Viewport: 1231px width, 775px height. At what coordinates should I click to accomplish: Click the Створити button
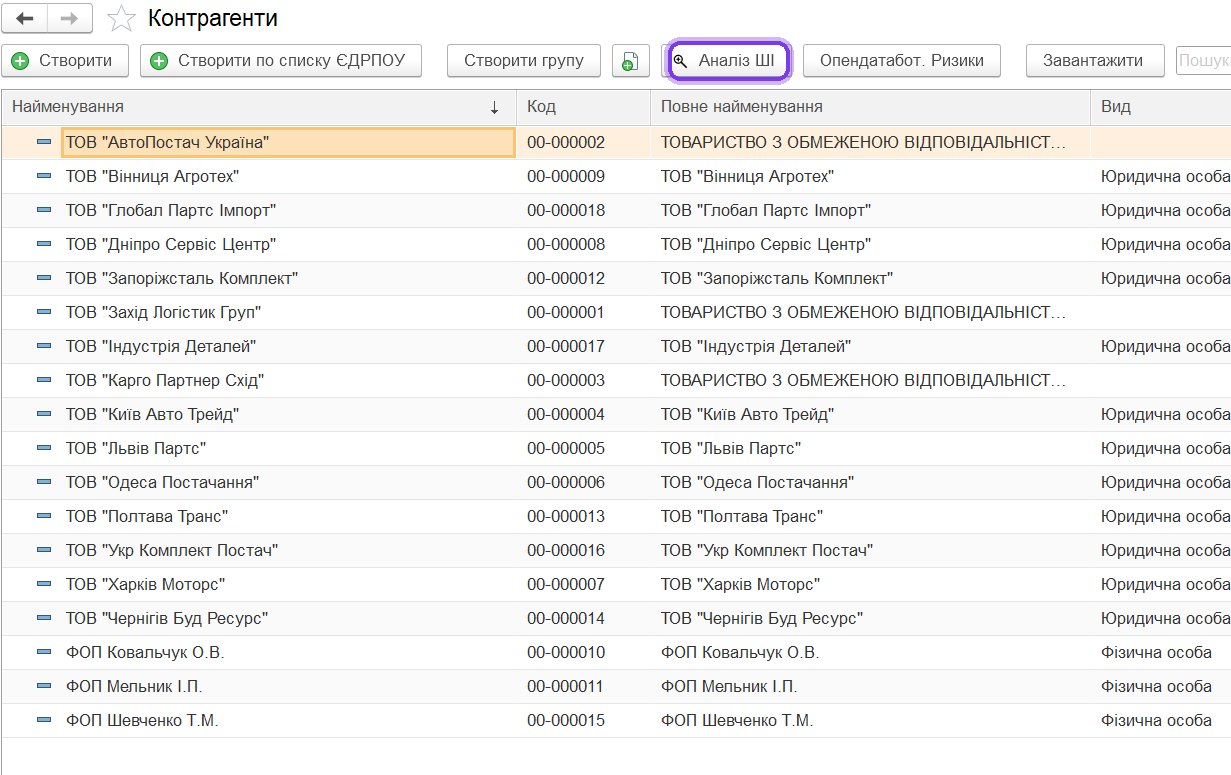coord(66,61)
